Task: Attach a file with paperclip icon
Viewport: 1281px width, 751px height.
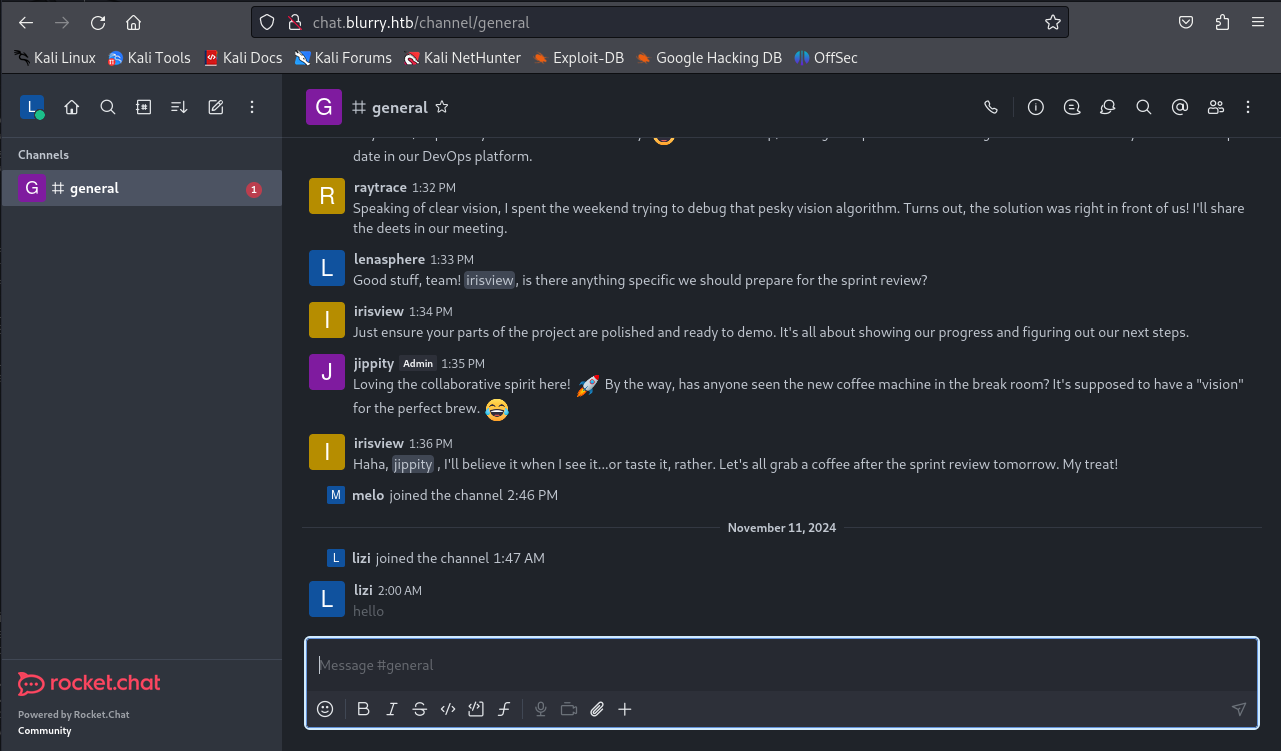Action: 597,709
